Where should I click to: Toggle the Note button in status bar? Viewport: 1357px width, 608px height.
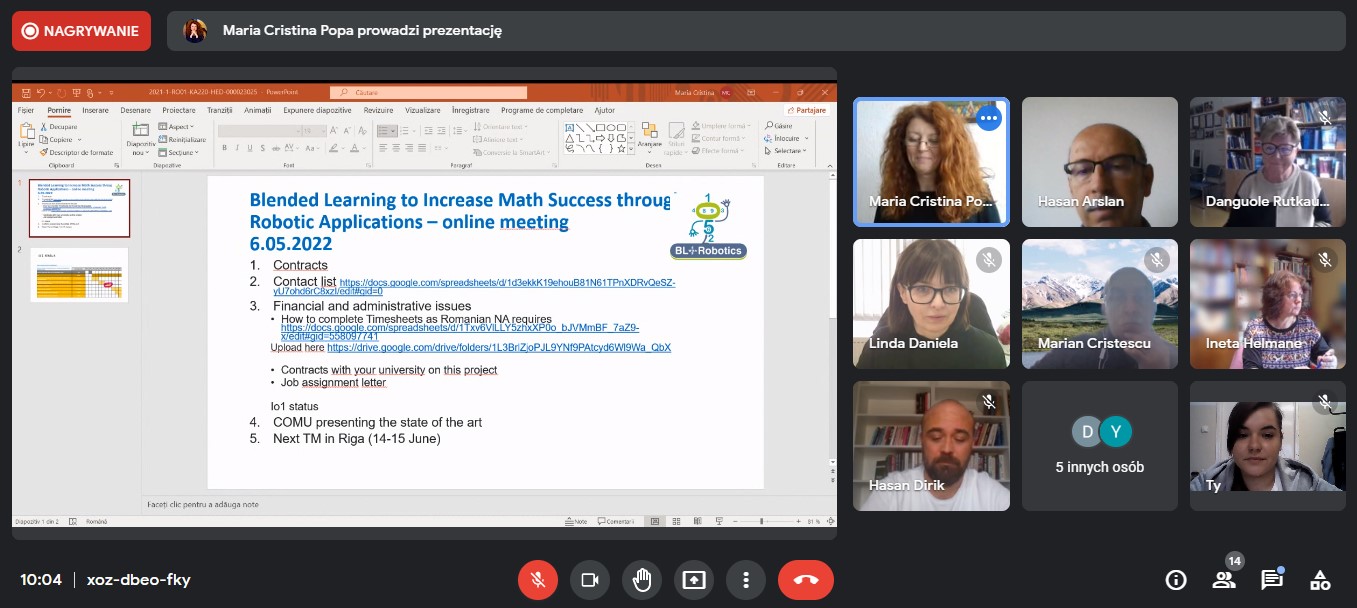pyautogui.click(x=576, y=521)
